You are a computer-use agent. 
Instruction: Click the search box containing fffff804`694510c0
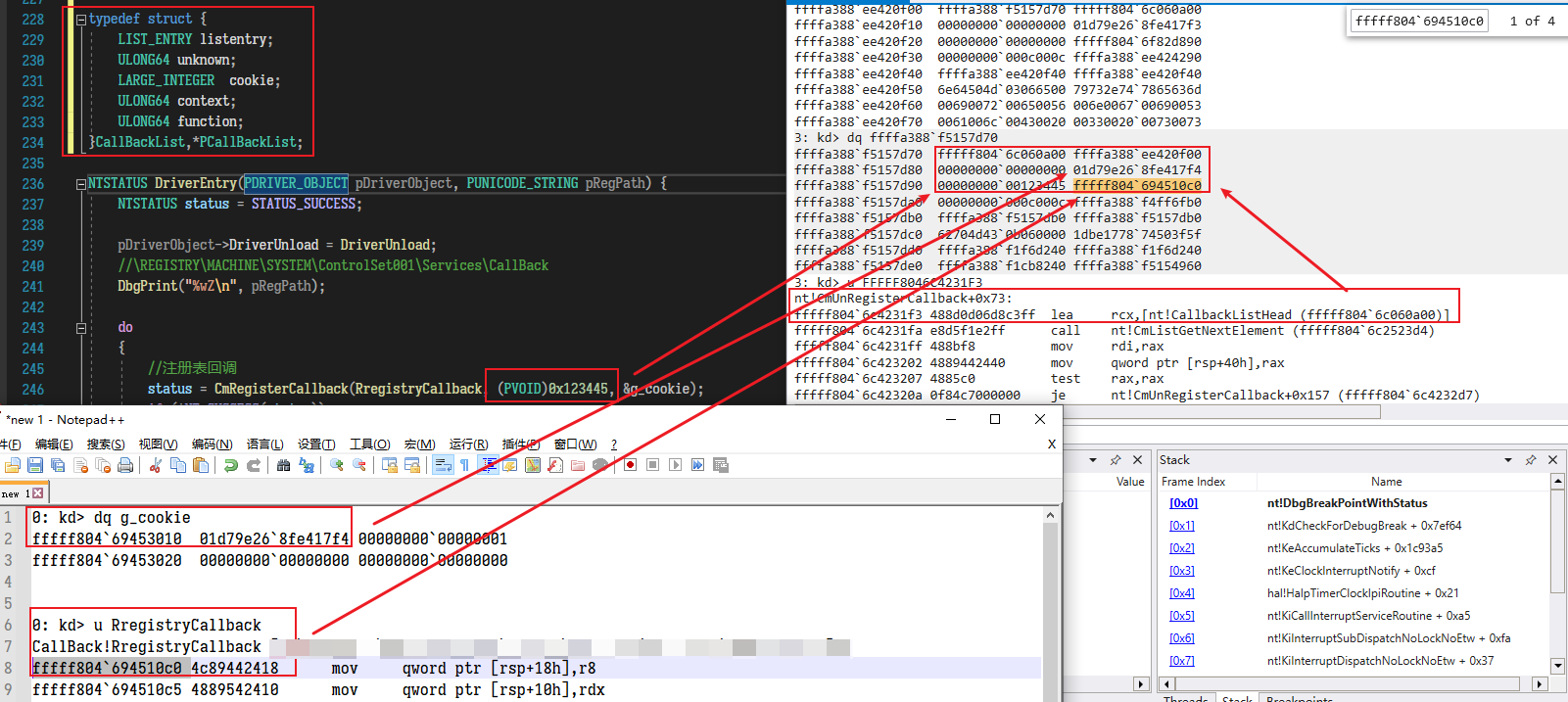click(1419, 21)
